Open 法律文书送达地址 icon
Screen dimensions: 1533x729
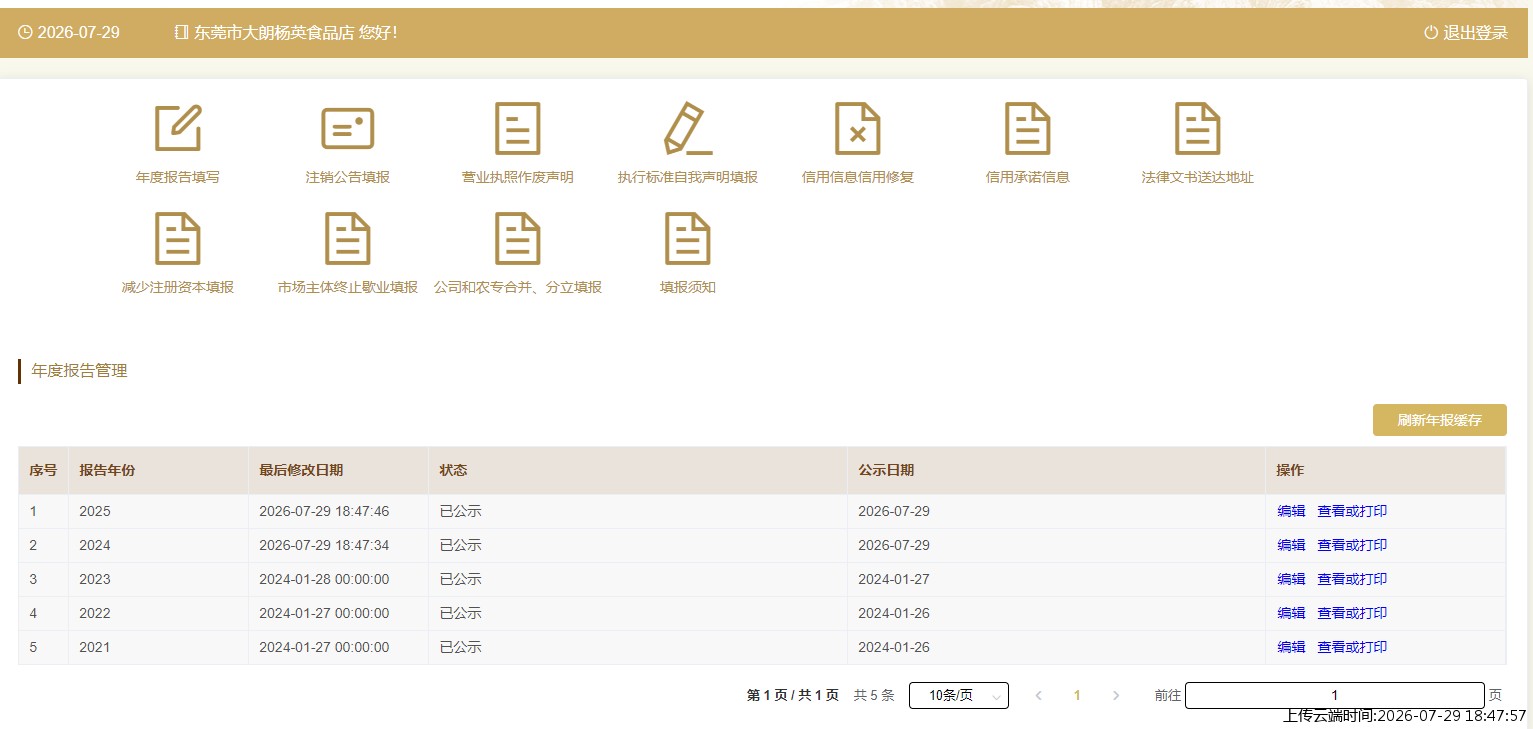pyautogui.click(x=1198, y=128)
